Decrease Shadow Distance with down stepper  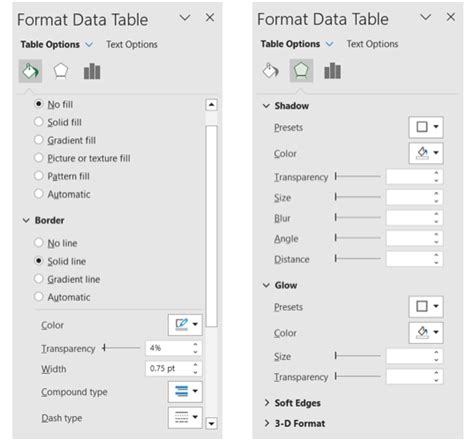point(436,262)
